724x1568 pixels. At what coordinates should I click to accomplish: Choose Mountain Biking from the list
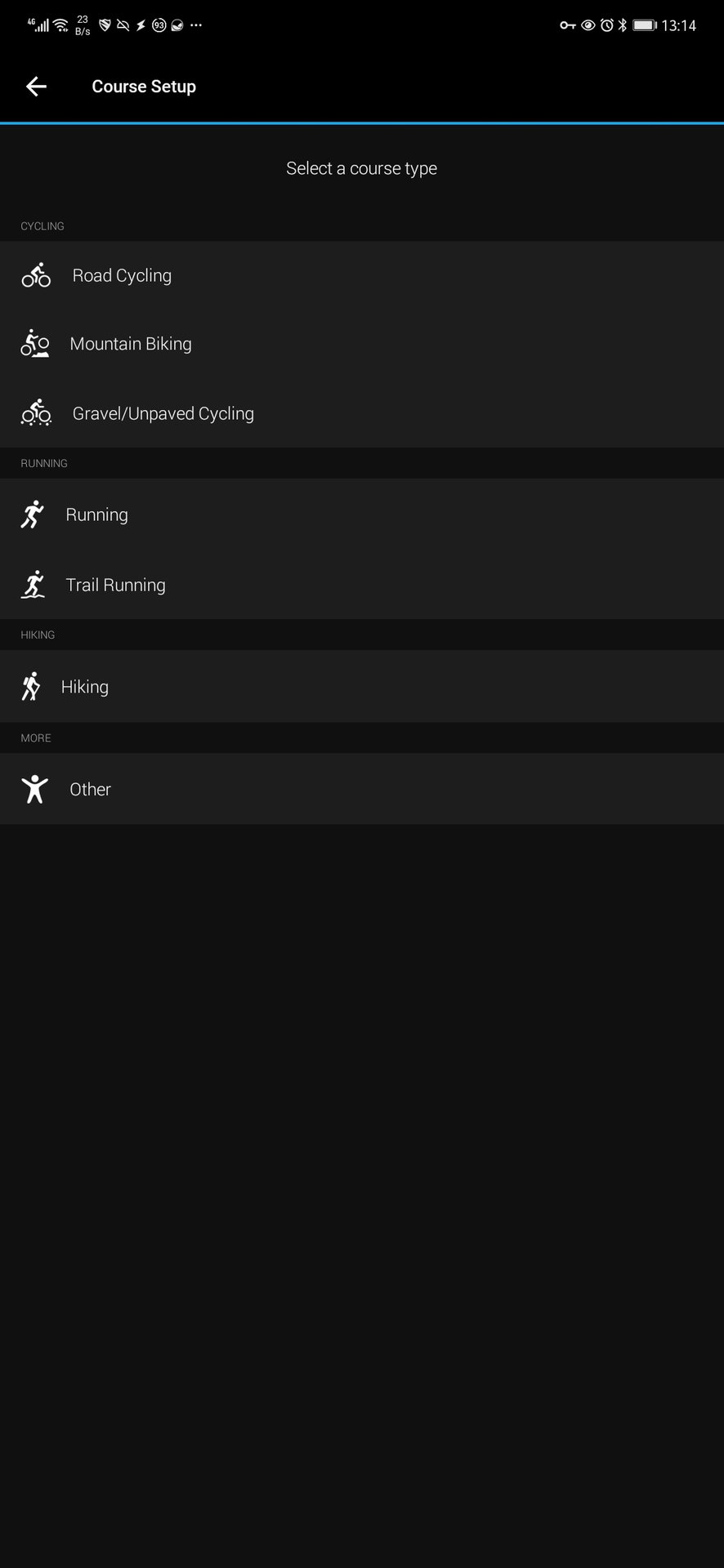(131, 344)
